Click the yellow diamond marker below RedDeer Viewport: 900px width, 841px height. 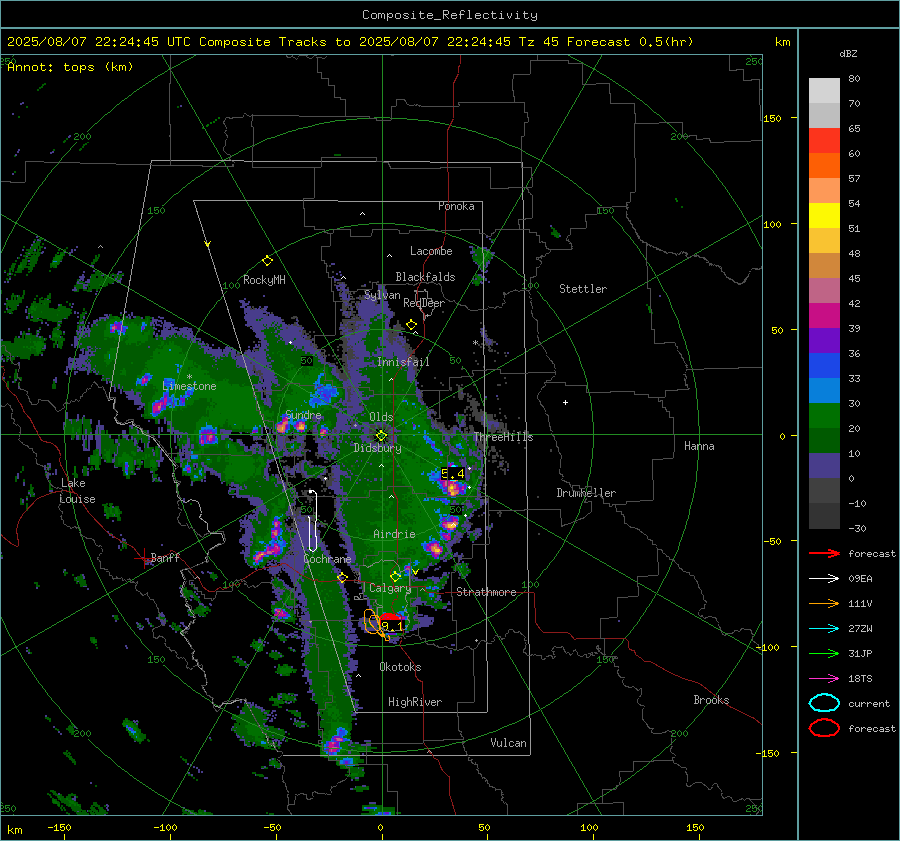pyautogui.click(x=411, y=325)
